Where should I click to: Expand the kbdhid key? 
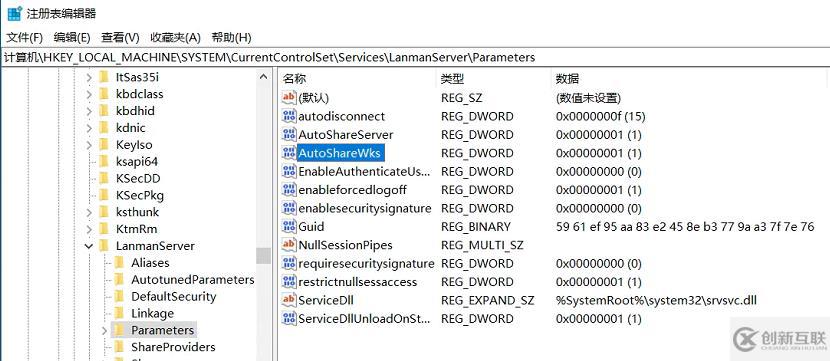(x=88, y=111)
